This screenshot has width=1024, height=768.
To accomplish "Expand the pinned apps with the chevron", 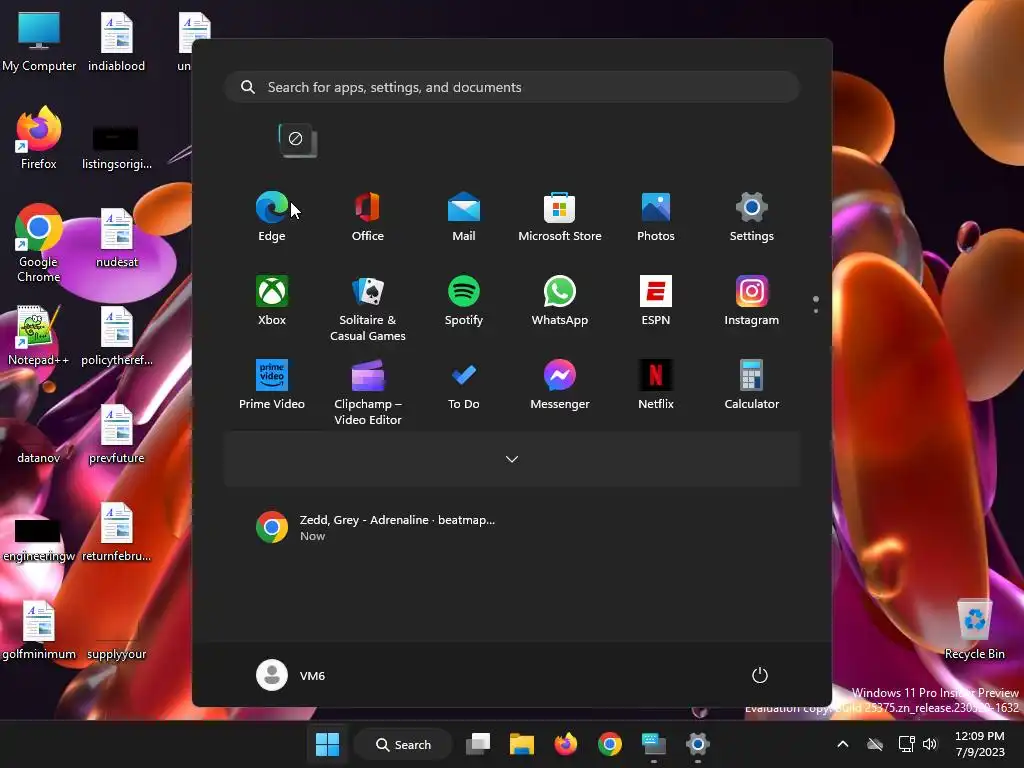I will pyautogui.click(x=512, y=459).
